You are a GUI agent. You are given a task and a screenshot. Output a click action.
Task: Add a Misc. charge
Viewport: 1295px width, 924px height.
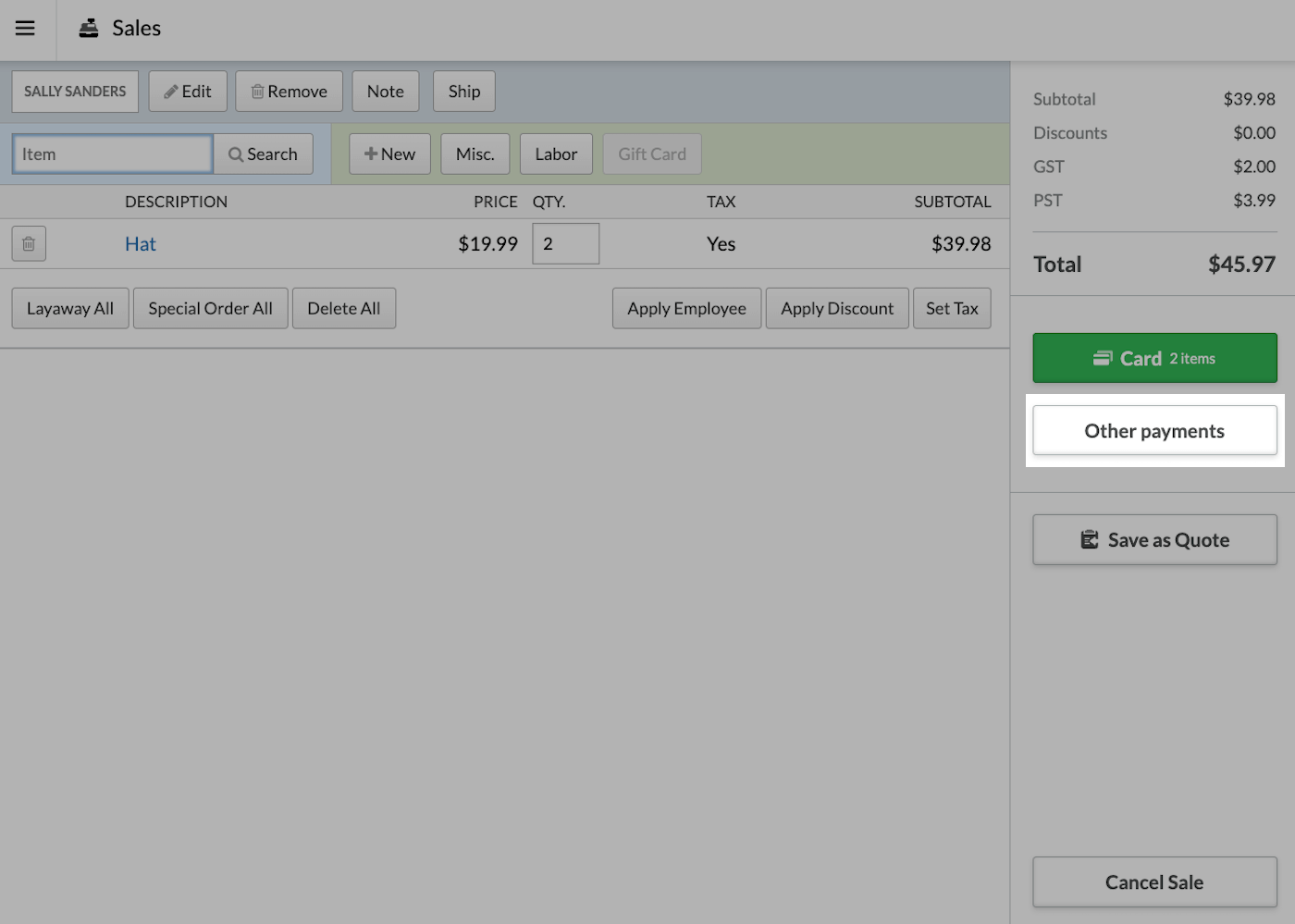pos(475,154)
